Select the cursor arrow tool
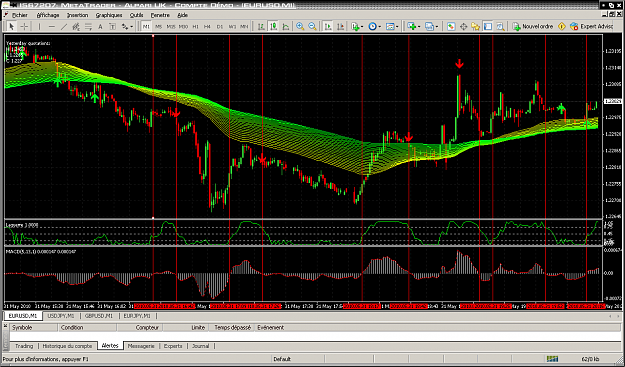Image resolution: width=625 pixels, height=367 pixels. point(12,27)
